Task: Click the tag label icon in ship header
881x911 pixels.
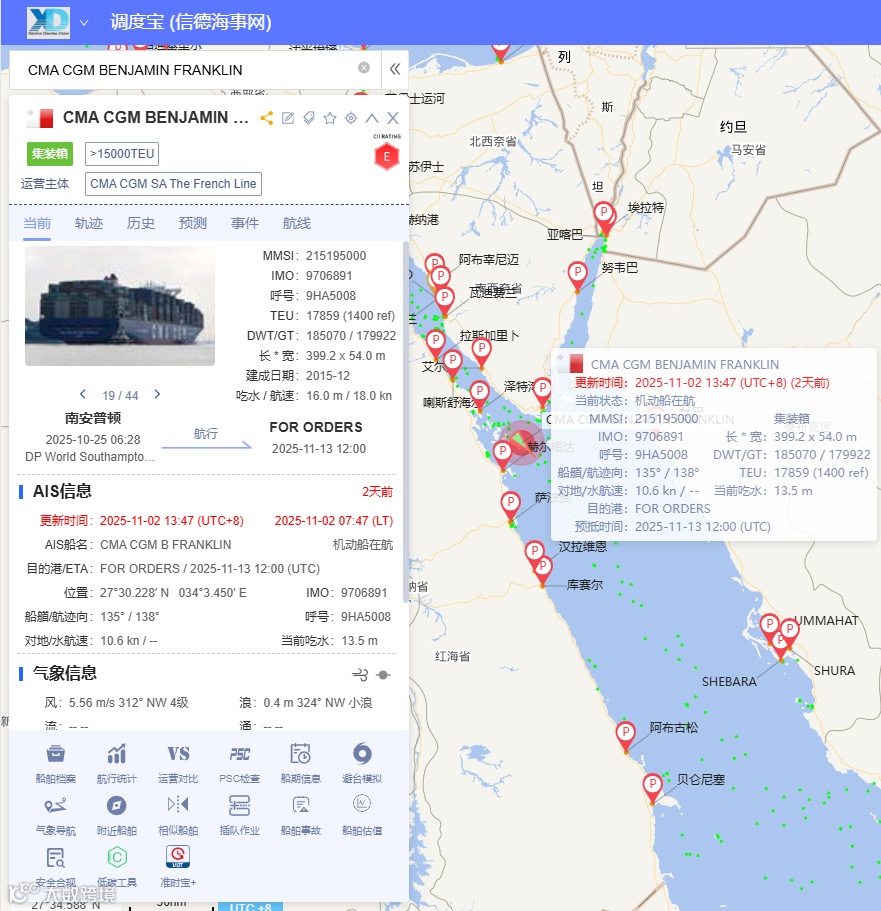Action: point(309,118)
